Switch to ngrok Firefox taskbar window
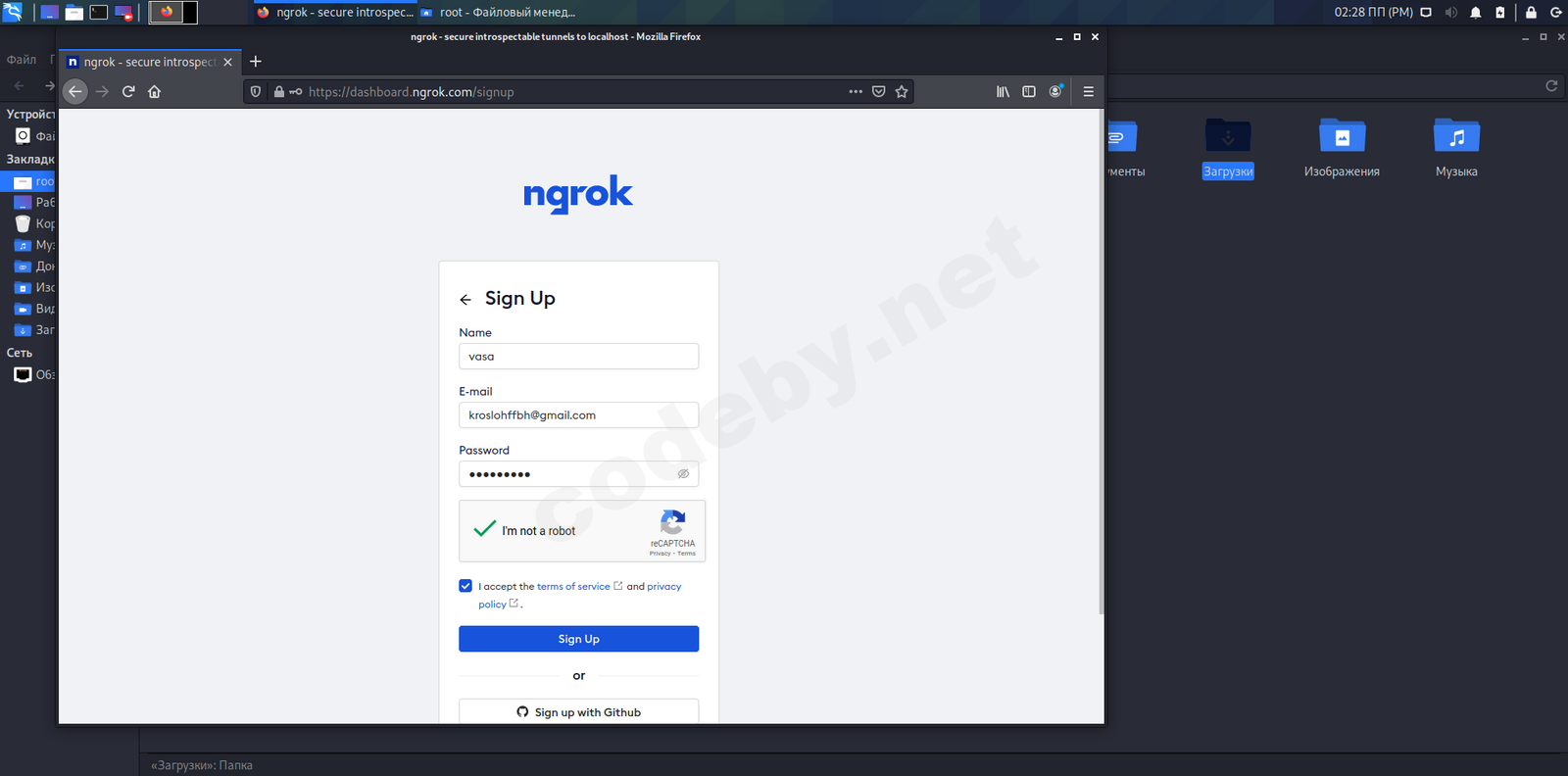This screenshot has height=776, width=1568. click(335, 13)
